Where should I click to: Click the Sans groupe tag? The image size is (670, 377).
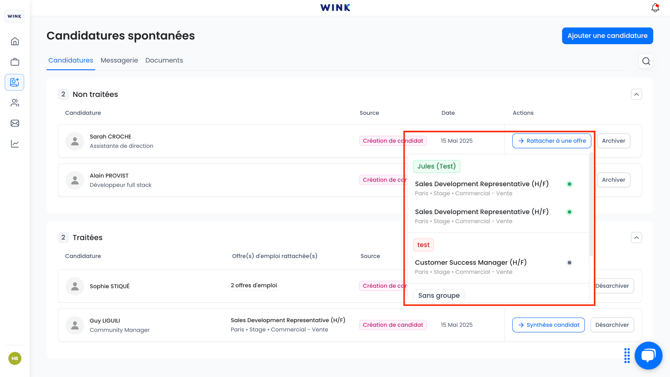[439, 296]
